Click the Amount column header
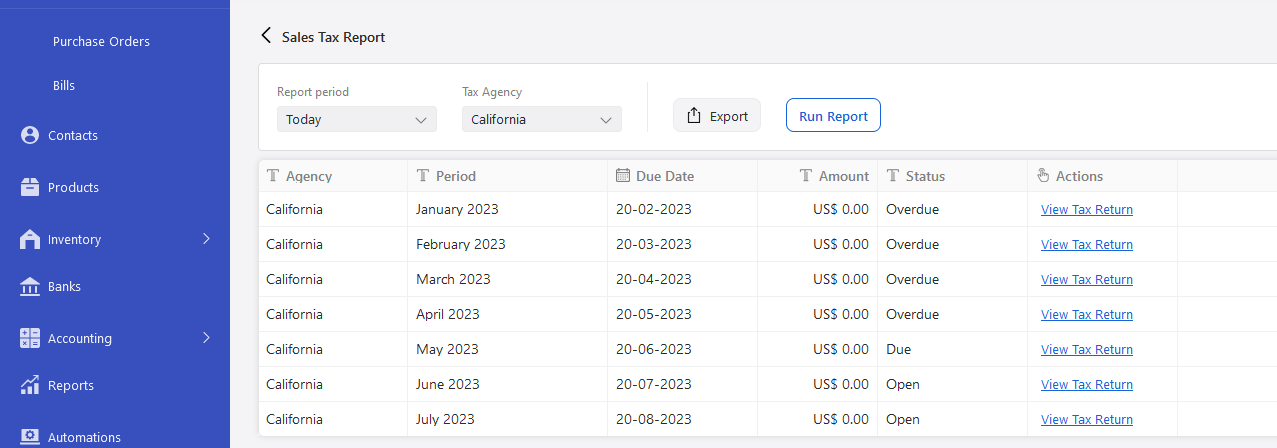Image resolution: width=1277 pixels, height=448 pixels. pos(834,176)
